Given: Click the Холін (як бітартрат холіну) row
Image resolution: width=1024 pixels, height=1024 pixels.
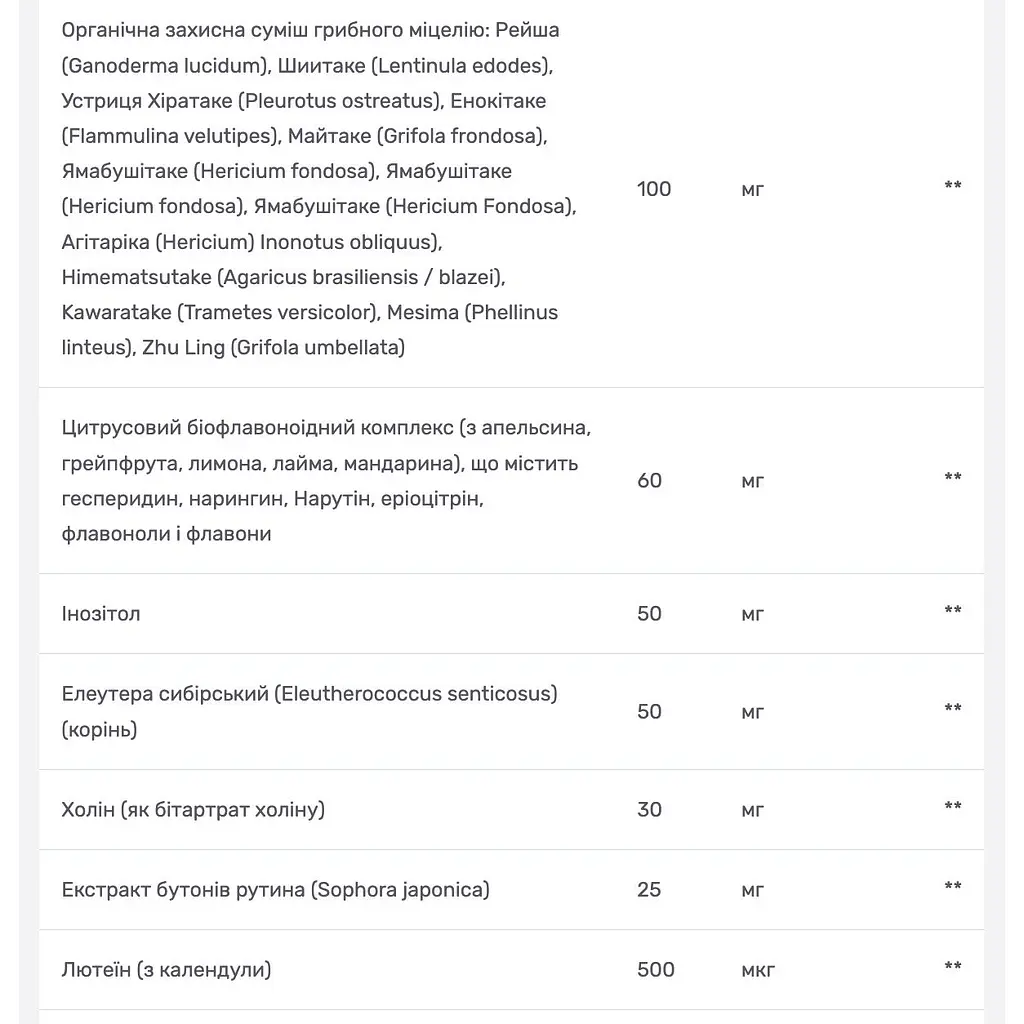Looking at the screenshot, I should [x=511, y=810].
